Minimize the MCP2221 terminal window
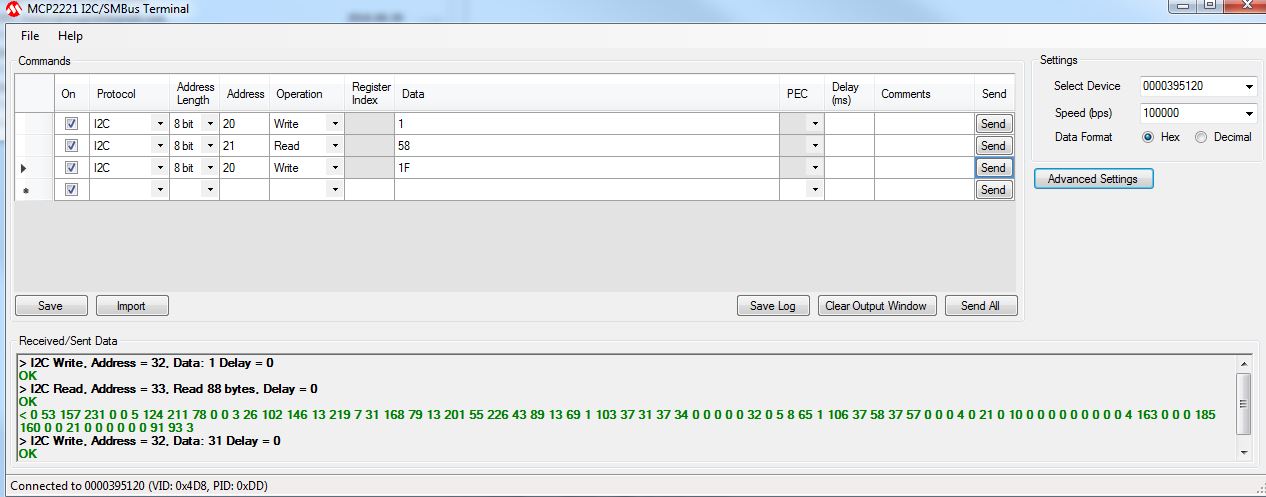 click(1182, 6)
